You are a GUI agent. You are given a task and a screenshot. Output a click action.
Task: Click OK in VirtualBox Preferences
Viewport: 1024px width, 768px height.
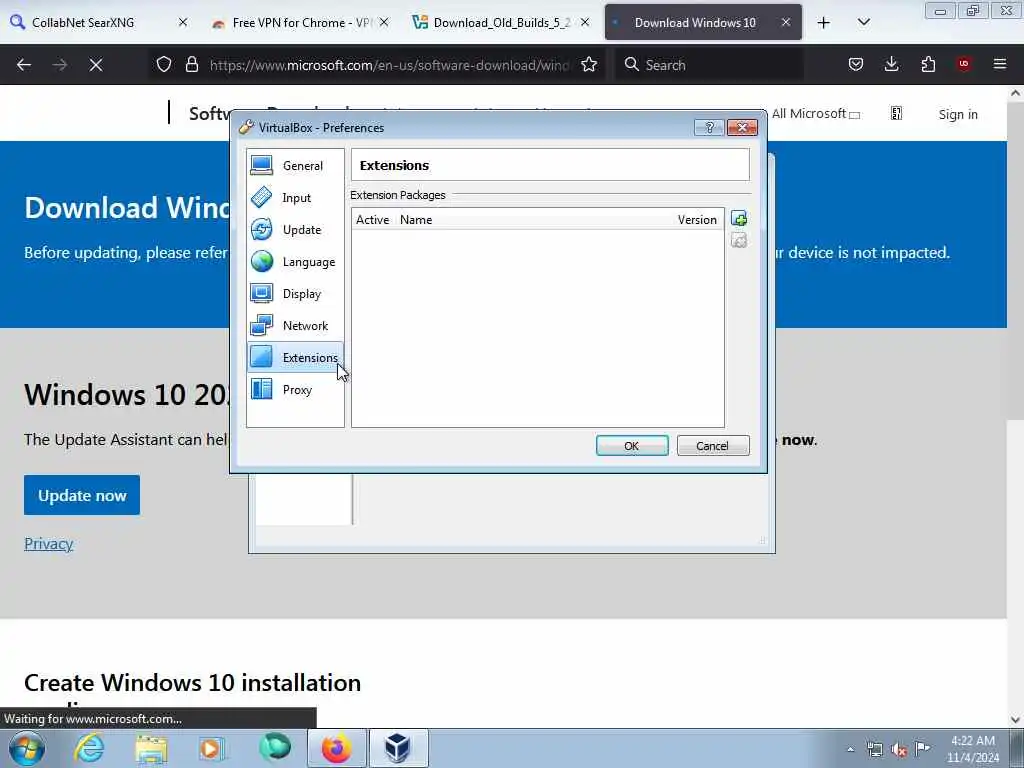tap(632, 445)
